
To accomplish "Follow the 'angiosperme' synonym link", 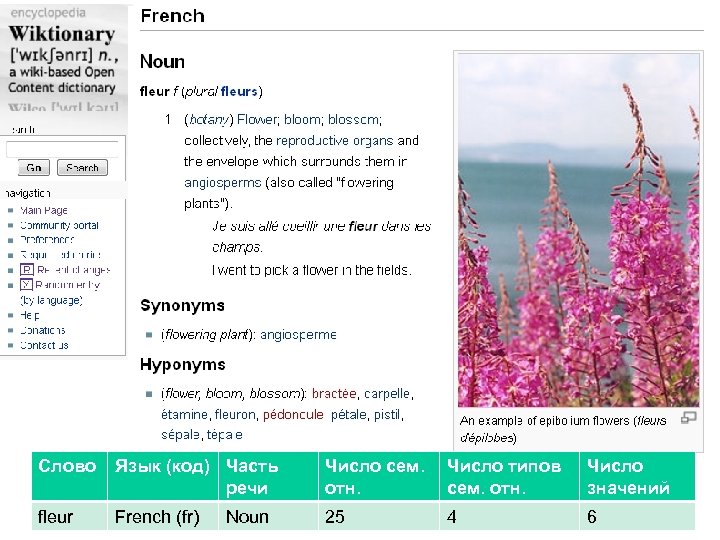I will [298, 335].
